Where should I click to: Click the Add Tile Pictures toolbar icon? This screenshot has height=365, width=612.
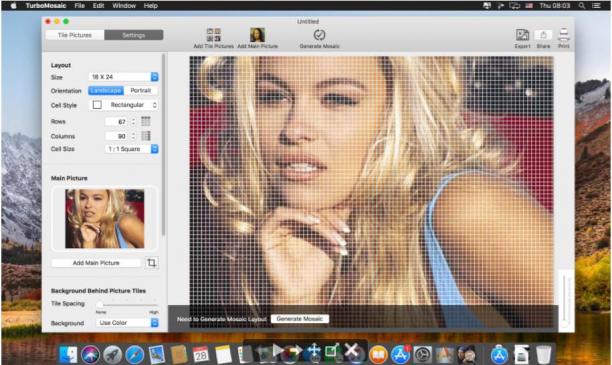point(213,35)
